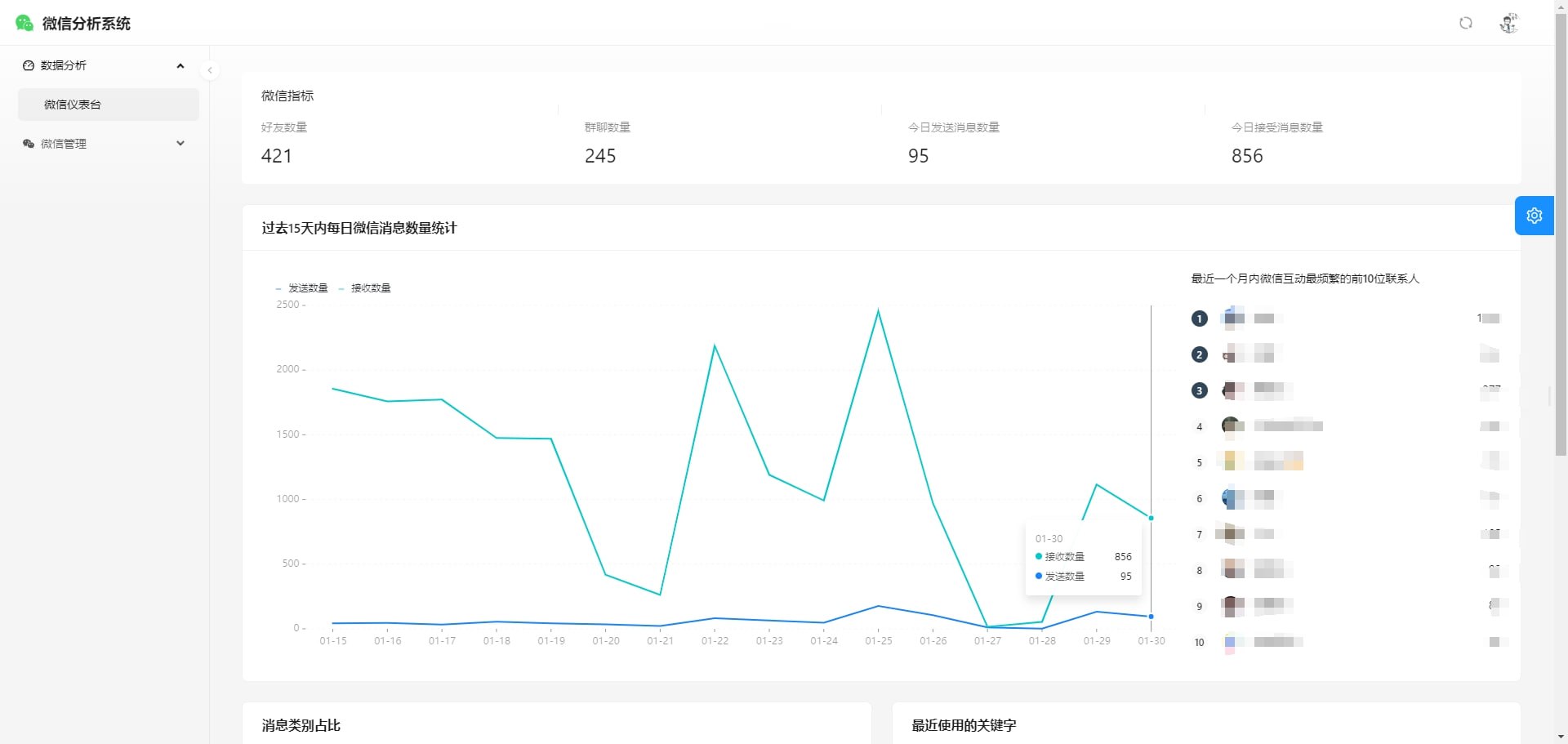
Task: Collapse the sidebar with arrow button
Action: [210, 70]
